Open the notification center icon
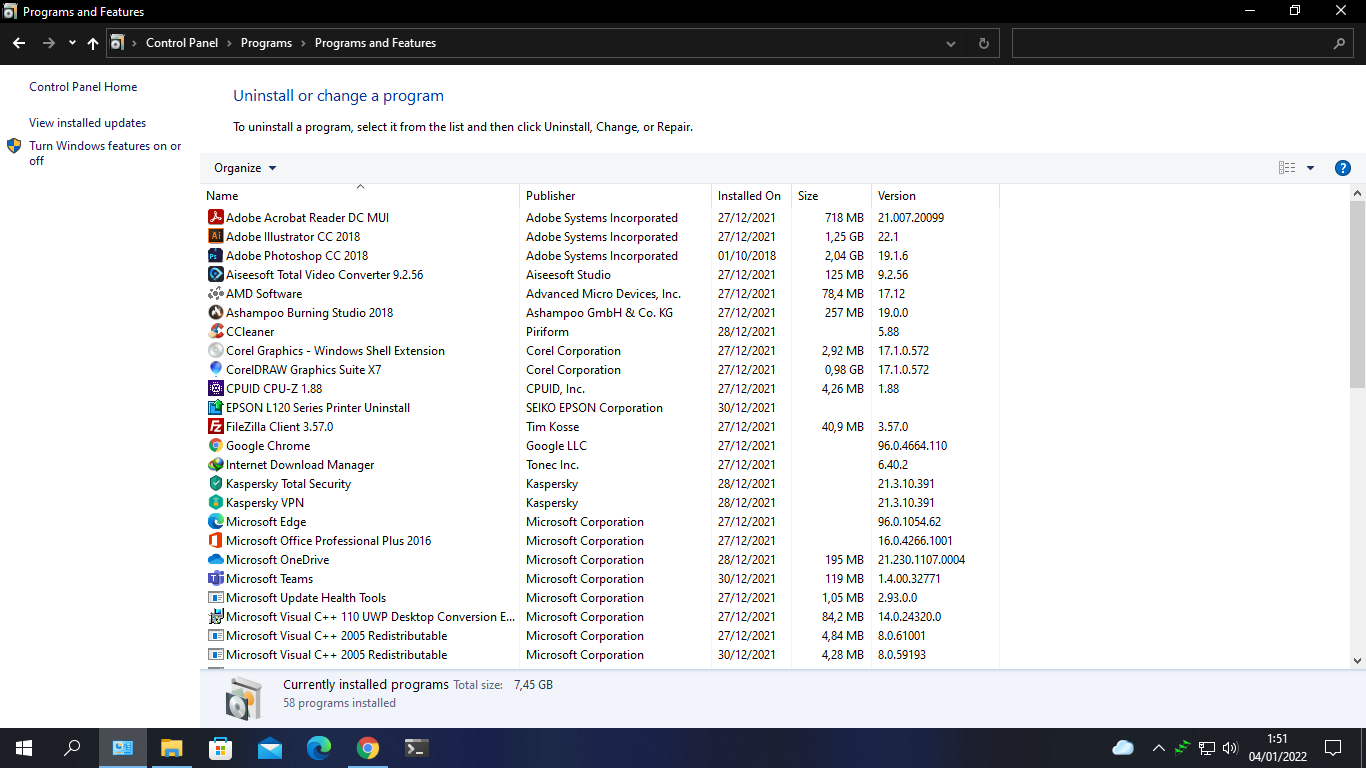The image size is (1366, 768). pos(1333,748)
